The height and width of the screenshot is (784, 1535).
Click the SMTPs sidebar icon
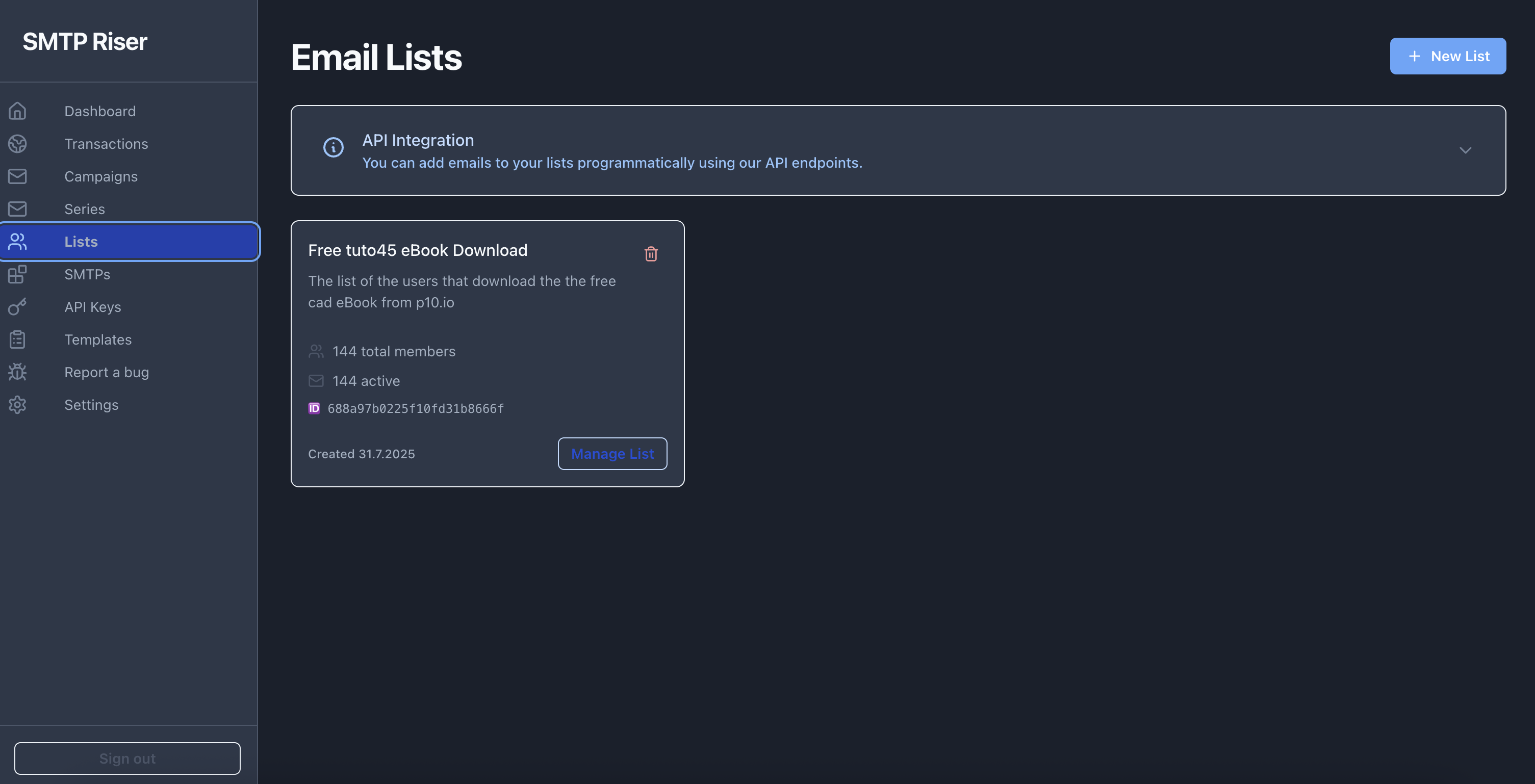[17, 274]
